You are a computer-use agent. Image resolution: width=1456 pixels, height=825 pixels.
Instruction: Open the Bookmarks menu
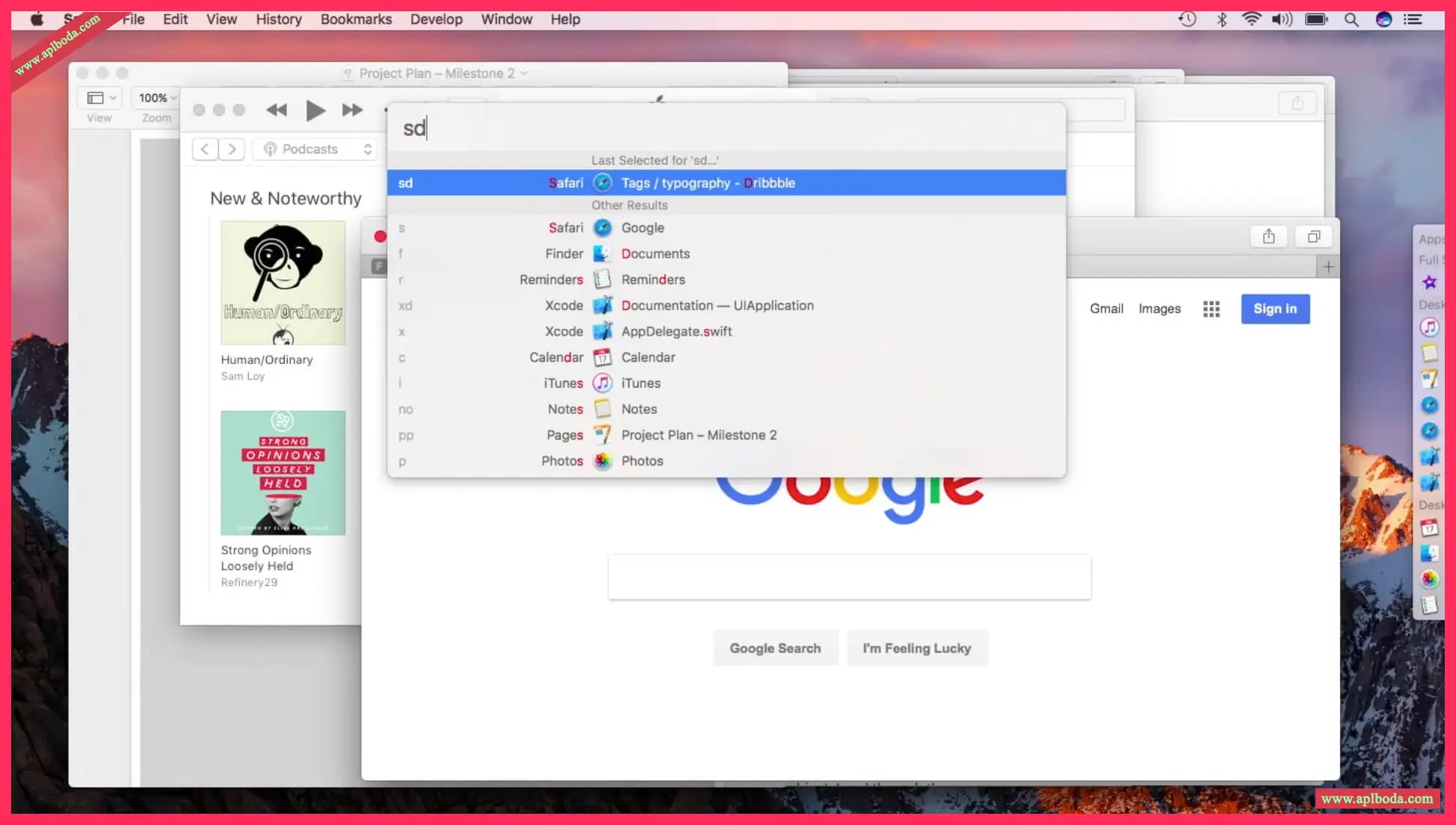tap(356, 19)
